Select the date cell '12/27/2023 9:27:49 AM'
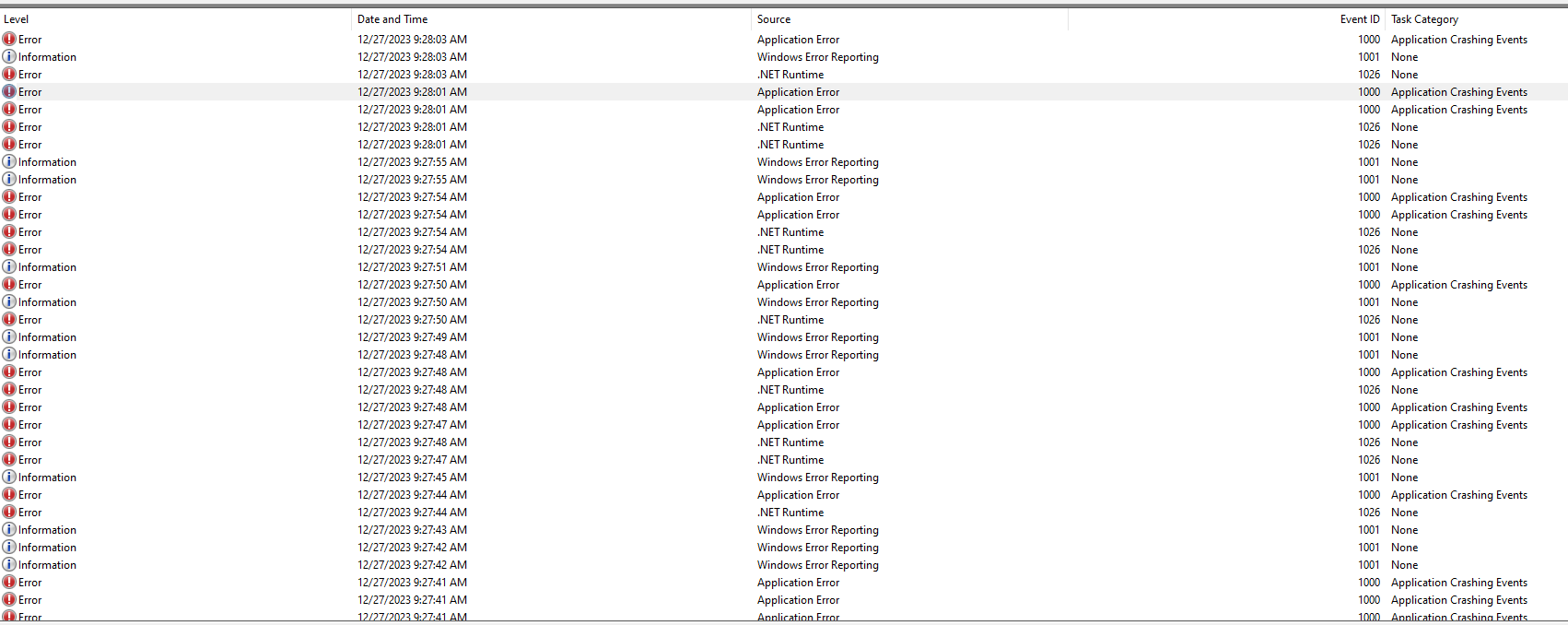This screenshot has width=1568, height=625. coord(412,337)
